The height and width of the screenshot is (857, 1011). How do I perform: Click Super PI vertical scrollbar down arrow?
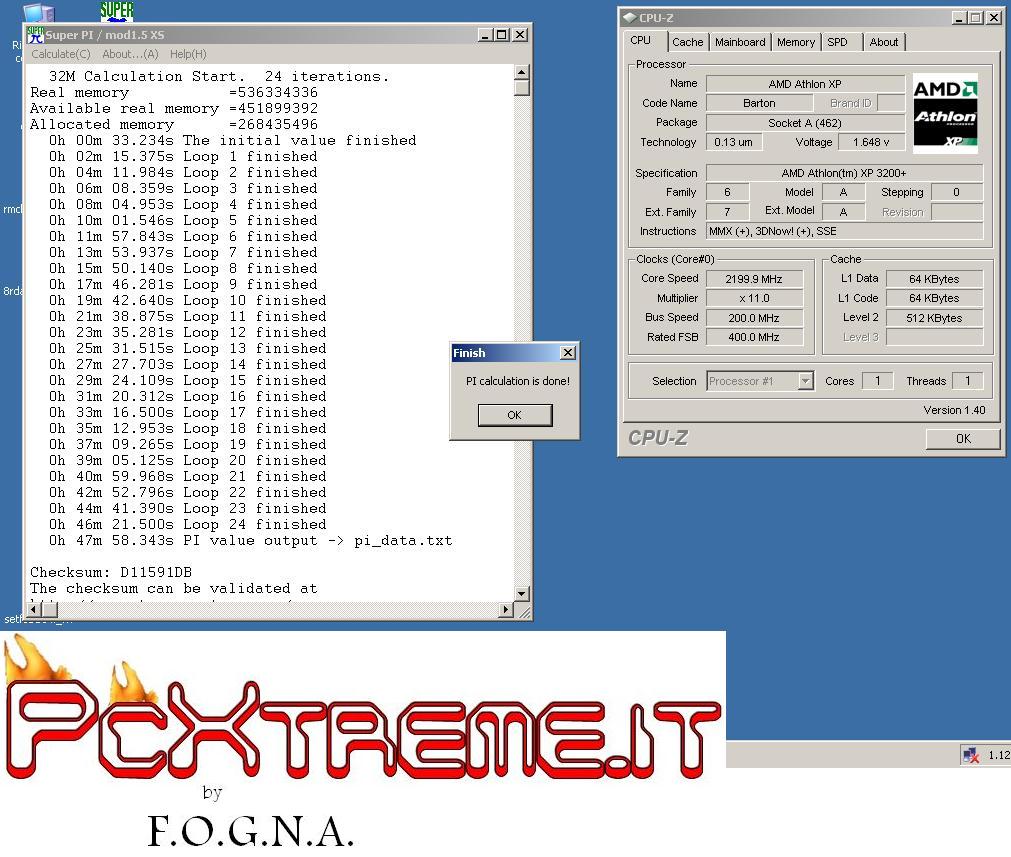click(x=522, y=593)
